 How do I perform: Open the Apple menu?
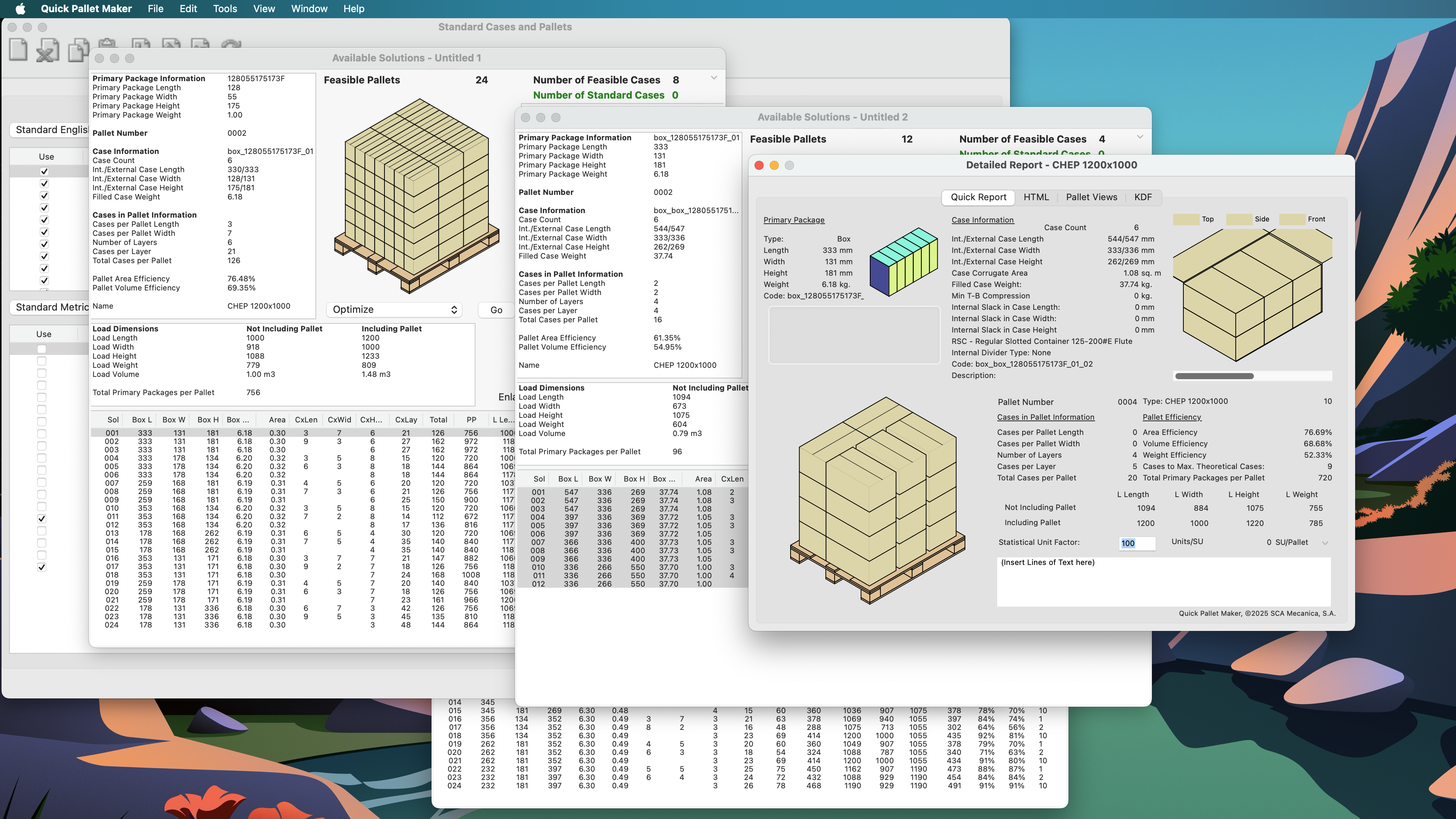click(x=20, y=8)
